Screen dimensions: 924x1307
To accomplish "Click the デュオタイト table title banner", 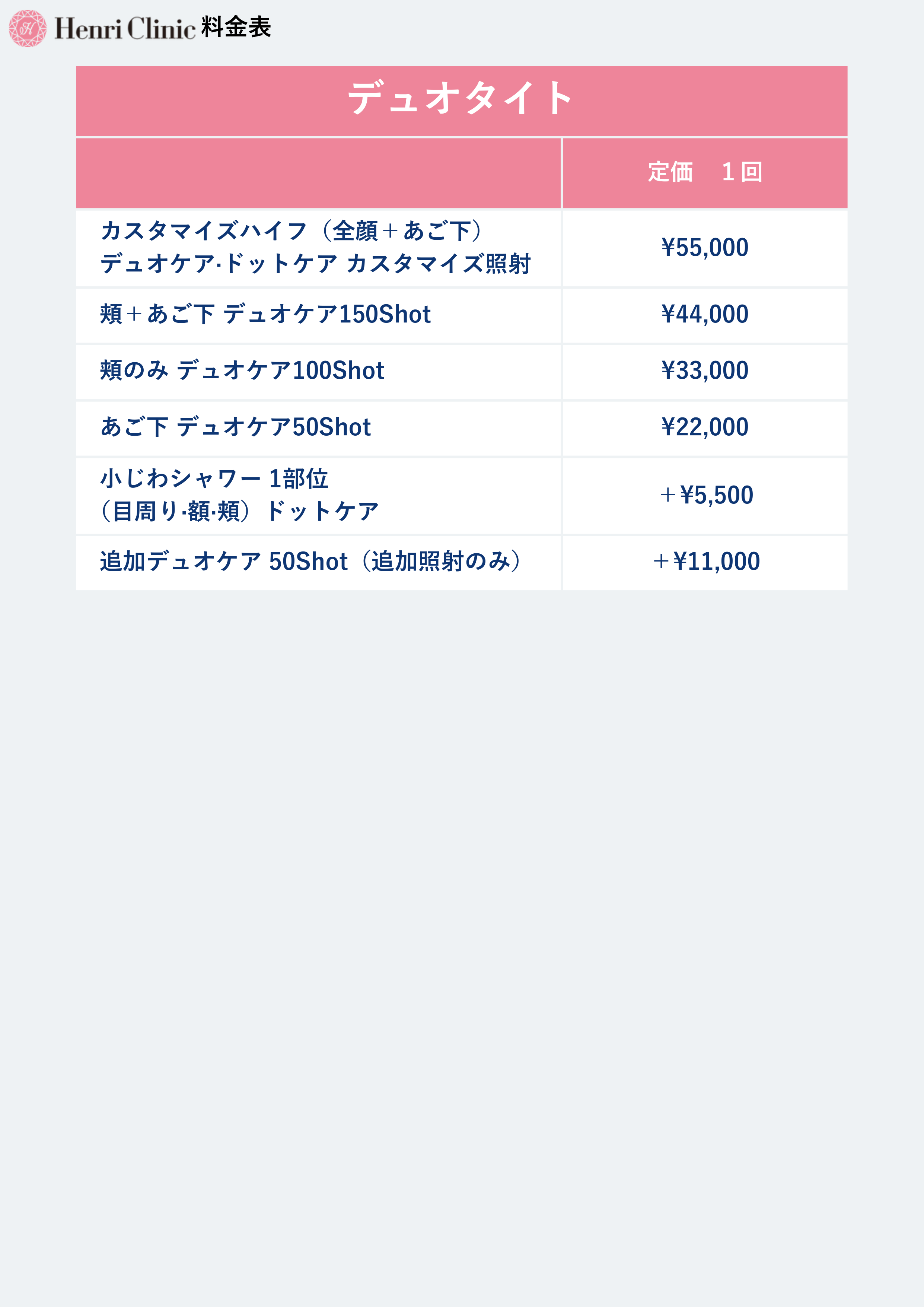I will point(461,101).
